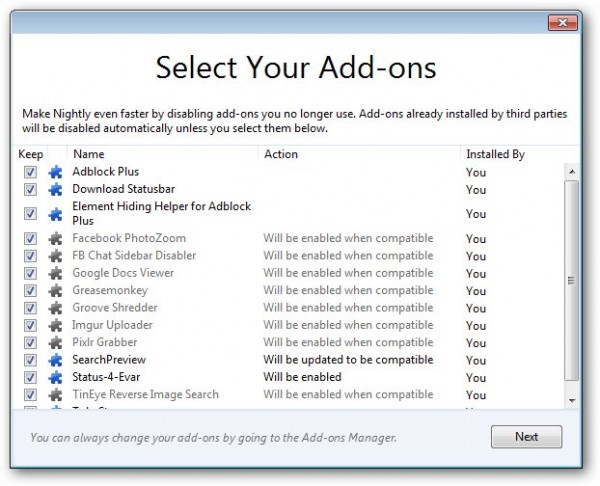Image resolution: width=600 pixels, height=486 pixels.
Task: Select the Download Statusbar row name
Action: coord(124,189)
